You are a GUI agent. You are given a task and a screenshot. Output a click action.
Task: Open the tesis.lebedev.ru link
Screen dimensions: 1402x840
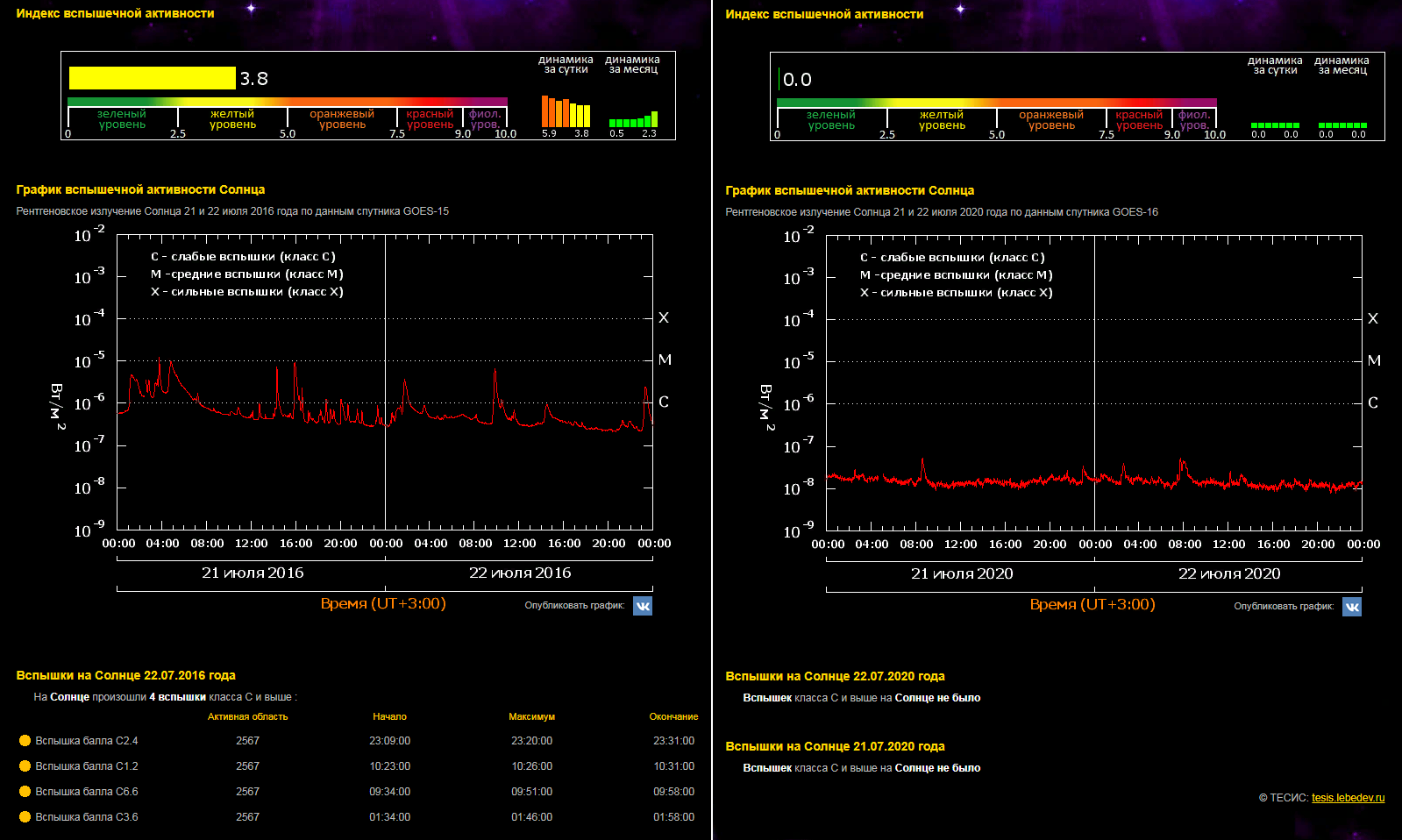(x=1348, y=798)
